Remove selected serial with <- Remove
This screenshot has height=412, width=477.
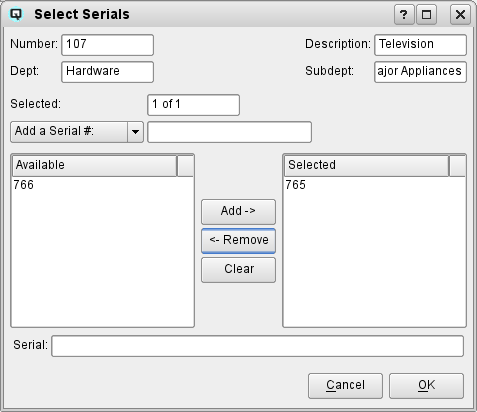click(238, 241)
